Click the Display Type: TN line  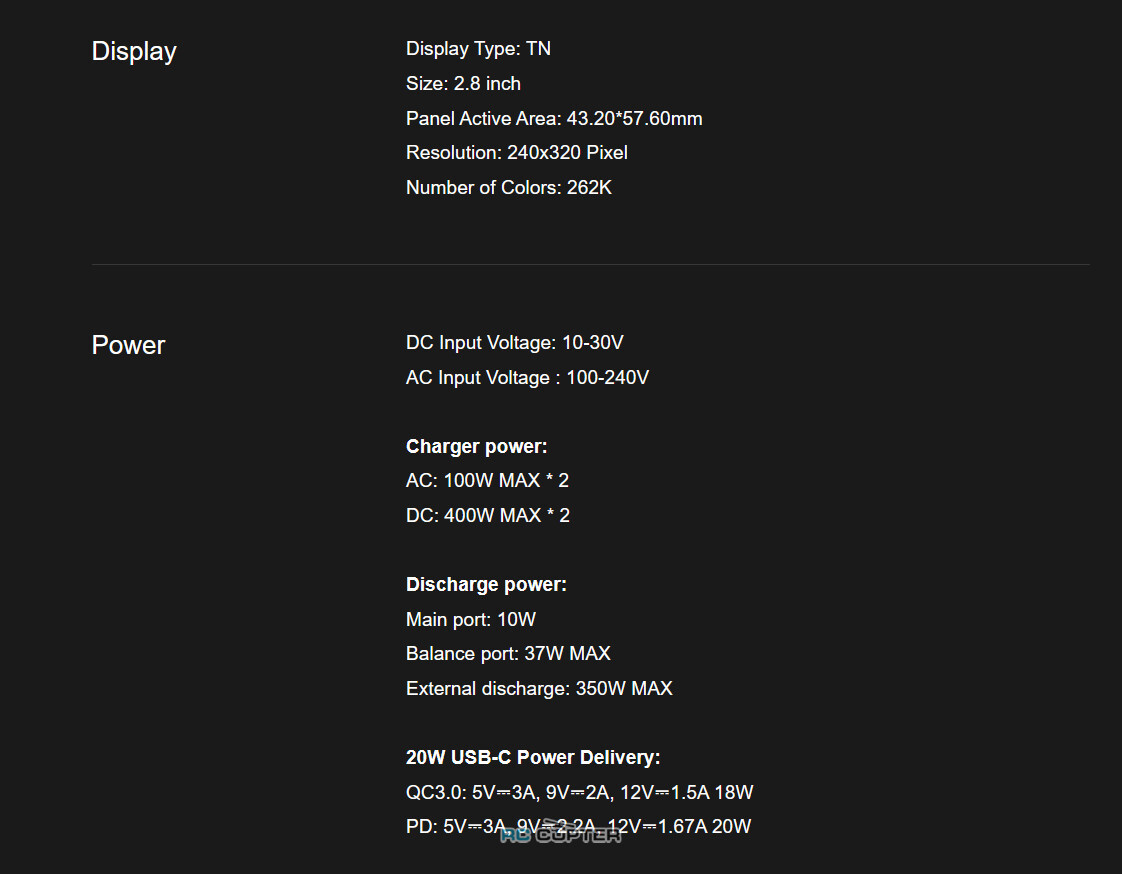tap(478, 49)
